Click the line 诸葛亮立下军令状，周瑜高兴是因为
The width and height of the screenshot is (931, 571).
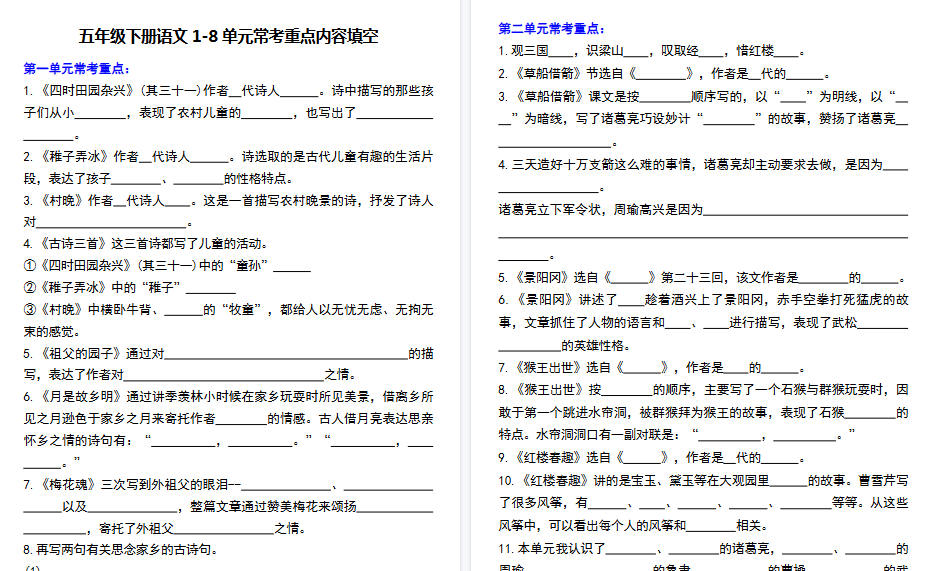pos(704,210)
